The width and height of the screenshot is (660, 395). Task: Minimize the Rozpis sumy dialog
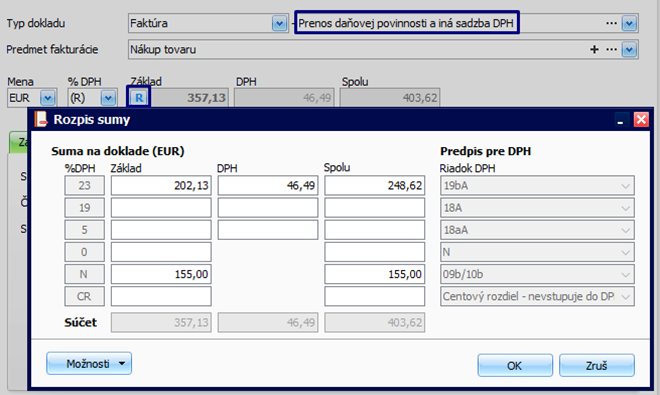[620, 120]
